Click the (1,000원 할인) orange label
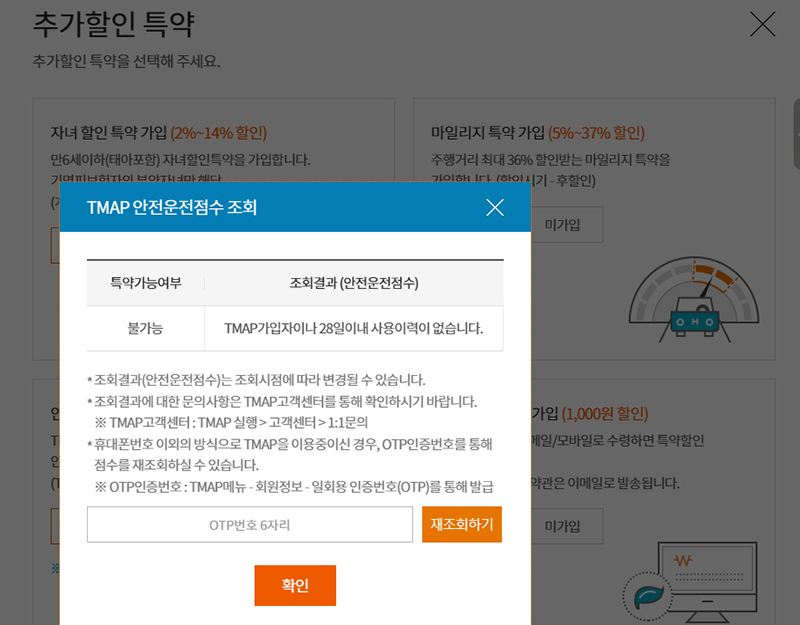This screenshot has width=800, height=625. click(605, 413)
